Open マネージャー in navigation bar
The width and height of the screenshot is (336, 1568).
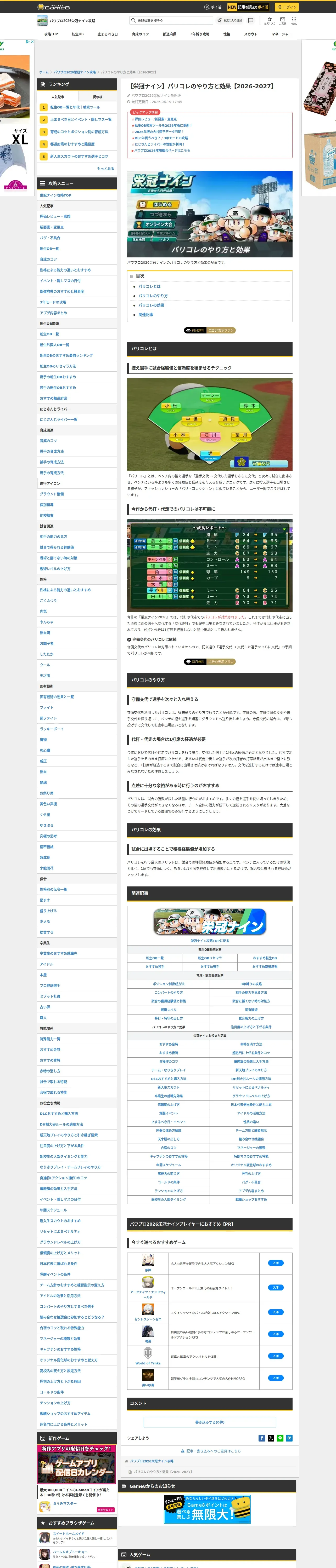coord(282,34)
